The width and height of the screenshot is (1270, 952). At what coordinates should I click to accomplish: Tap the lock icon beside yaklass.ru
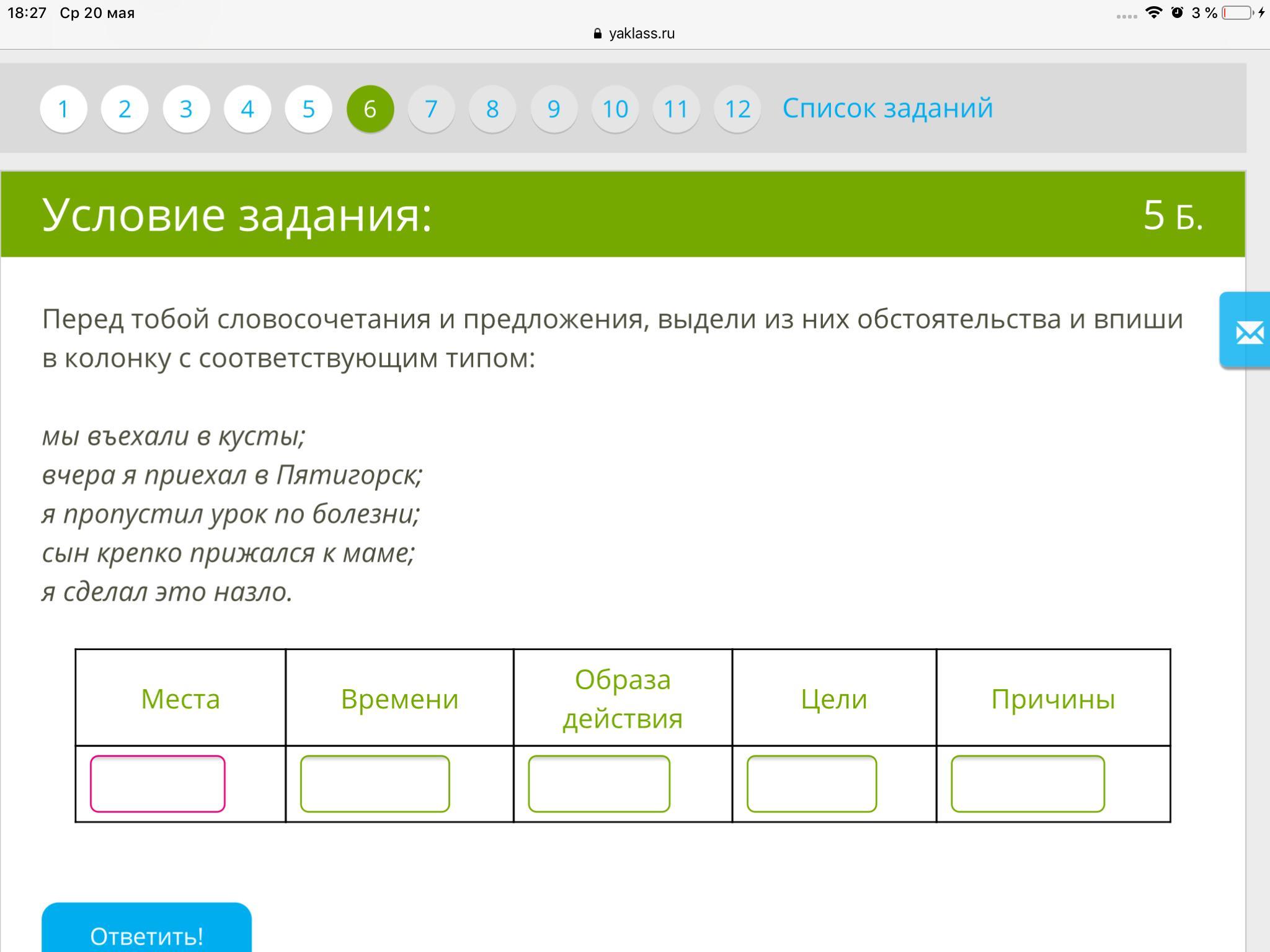pos(597,33)
